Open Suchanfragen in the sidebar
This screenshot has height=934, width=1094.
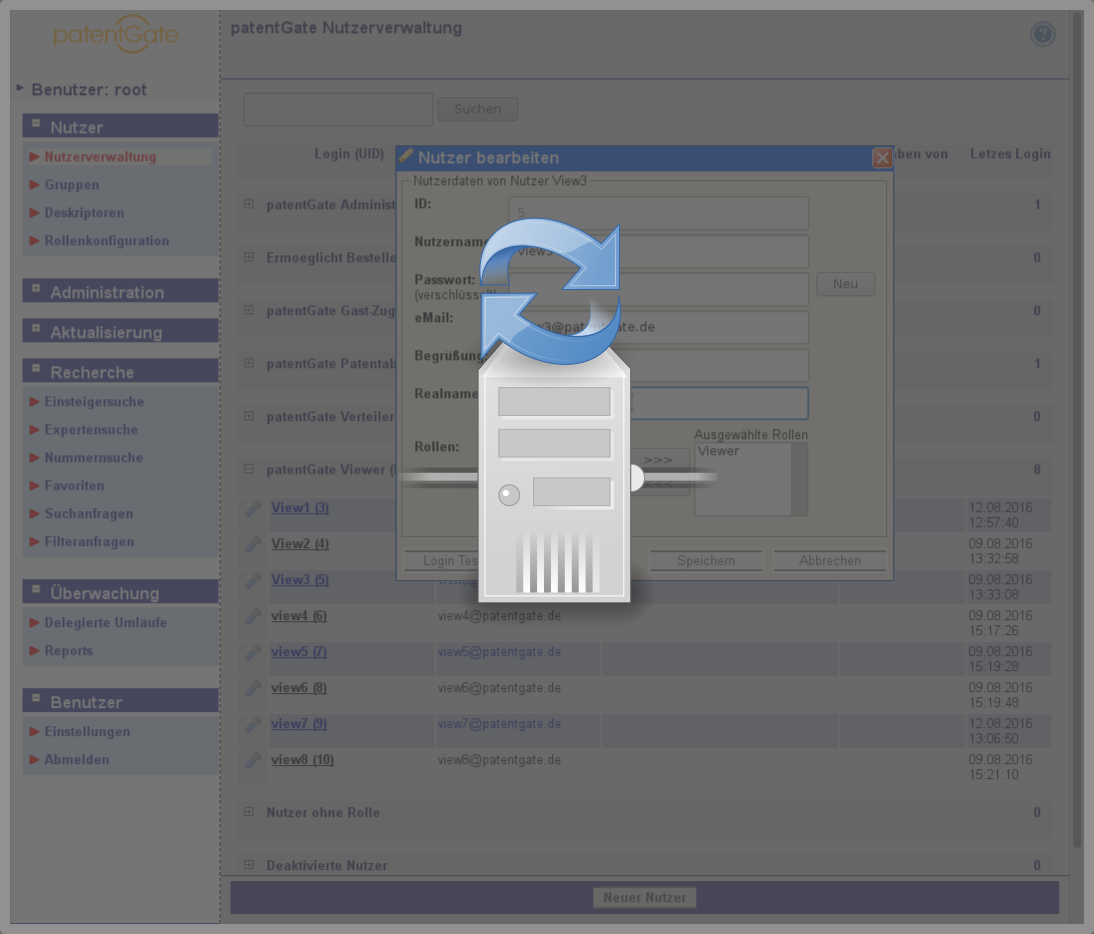89,513
